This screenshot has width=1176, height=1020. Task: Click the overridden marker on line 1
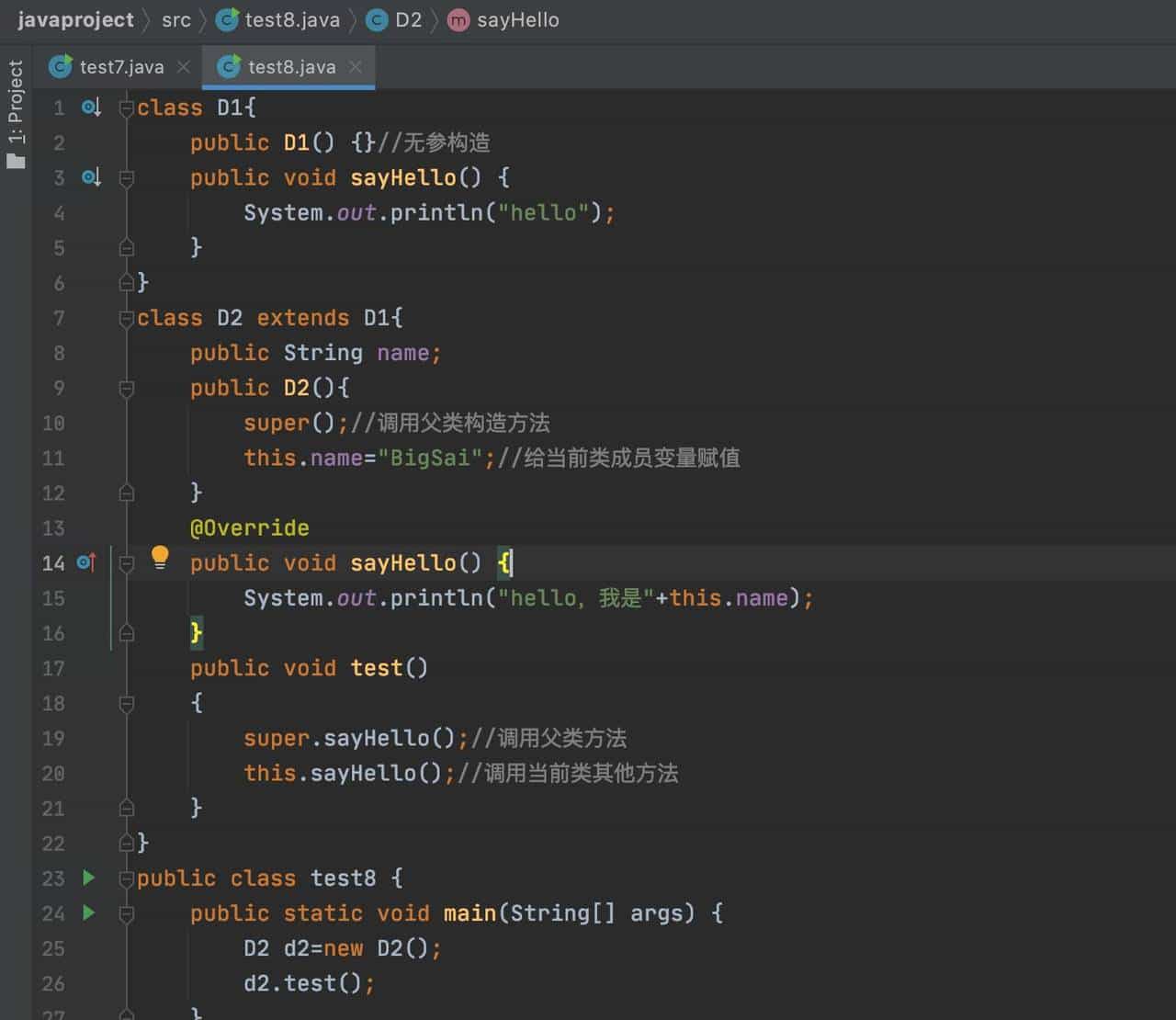(91, 108)
